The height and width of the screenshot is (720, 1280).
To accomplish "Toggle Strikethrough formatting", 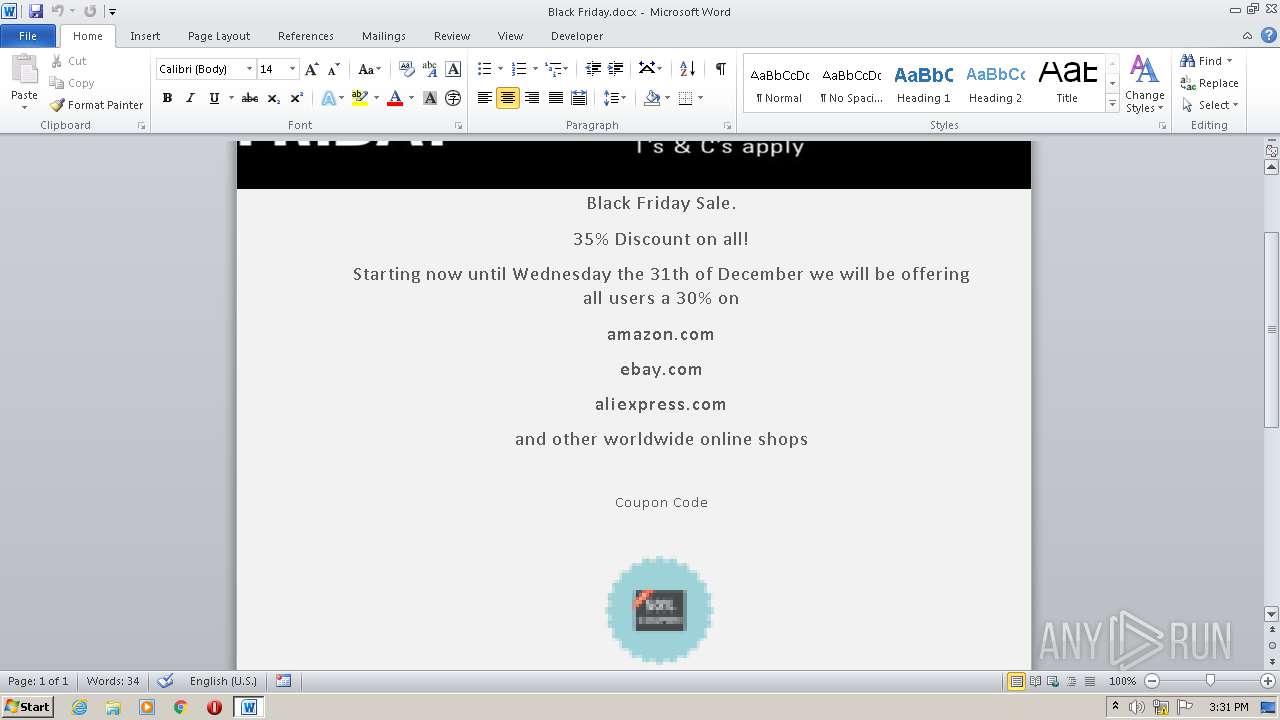I will [250, 98].
